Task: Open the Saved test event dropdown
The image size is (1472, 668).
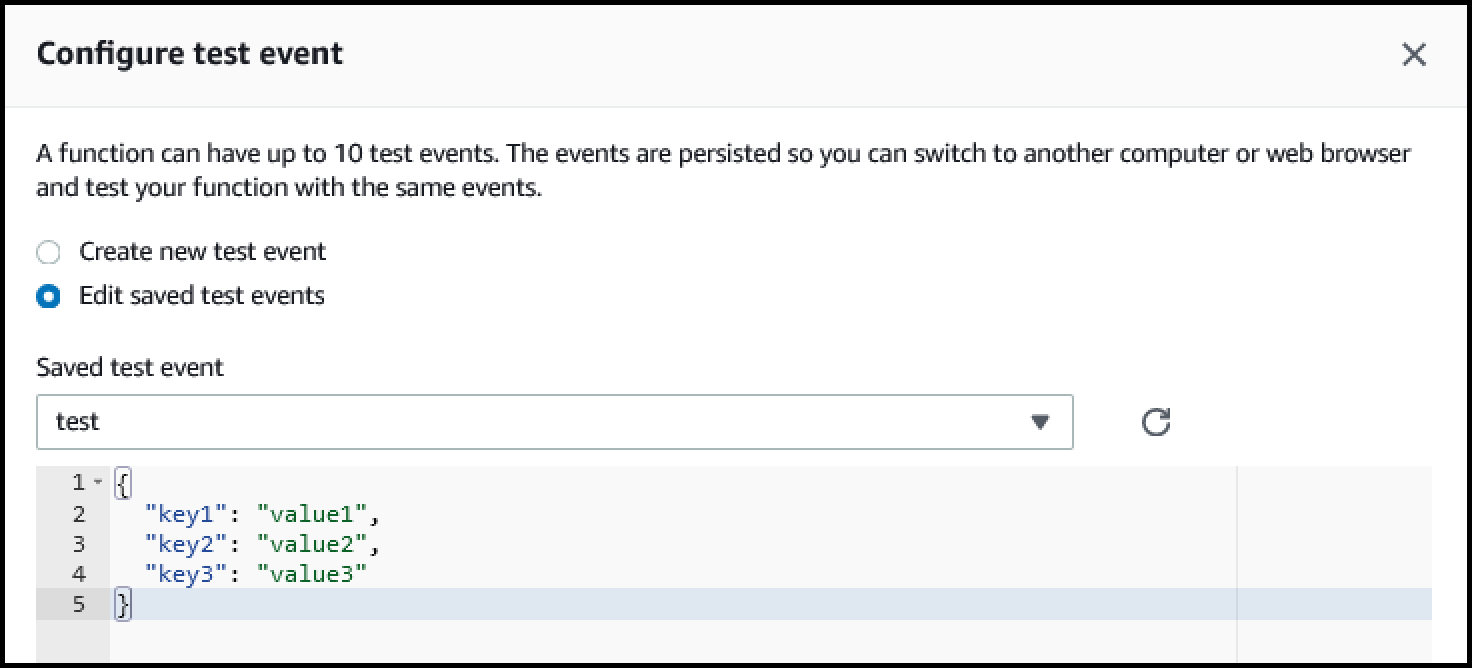Action: click(x=555, y=422)
